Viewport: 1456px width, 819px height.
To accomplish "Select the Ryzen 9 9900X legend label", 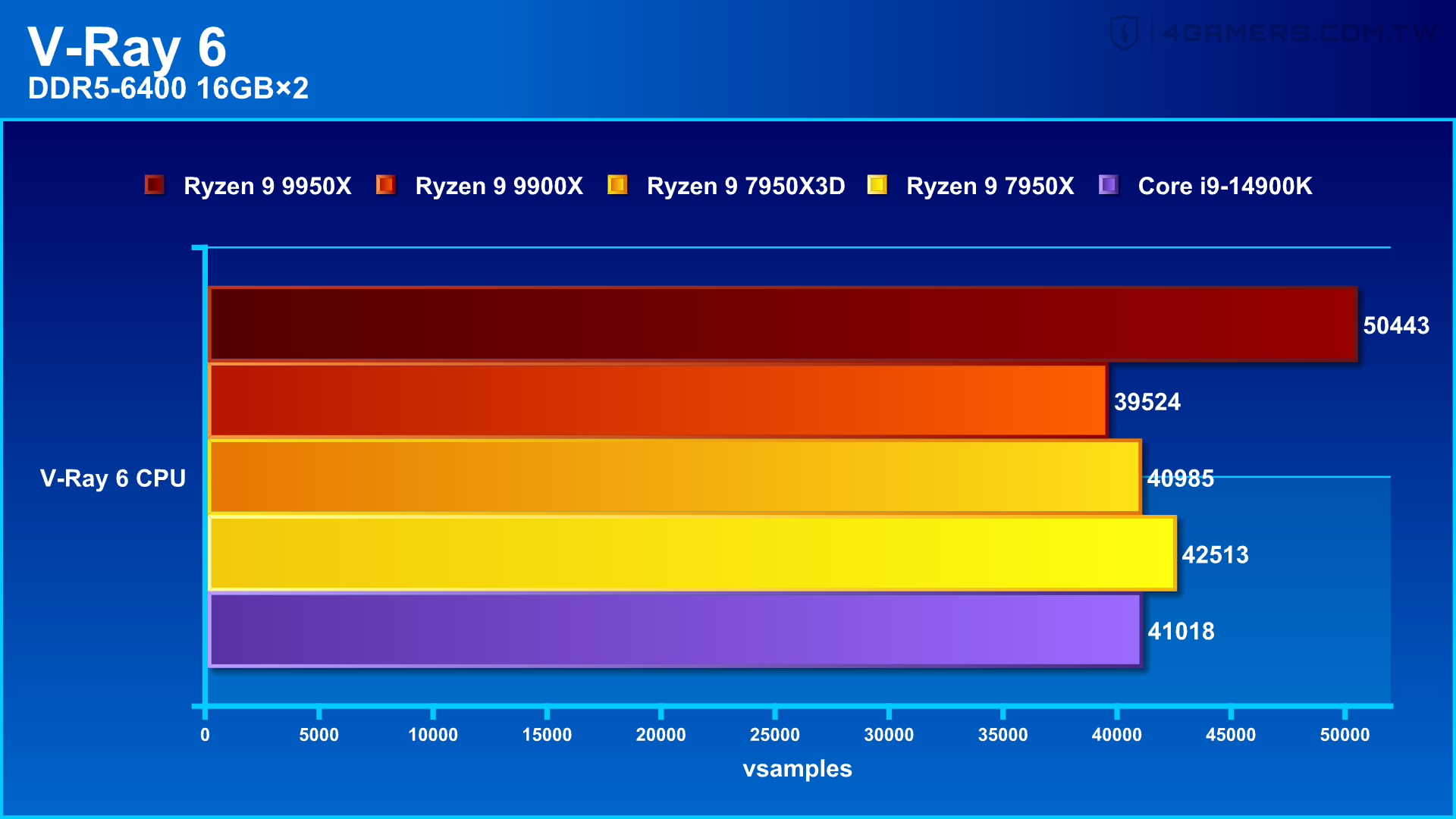I will click(x=499, y=187).
